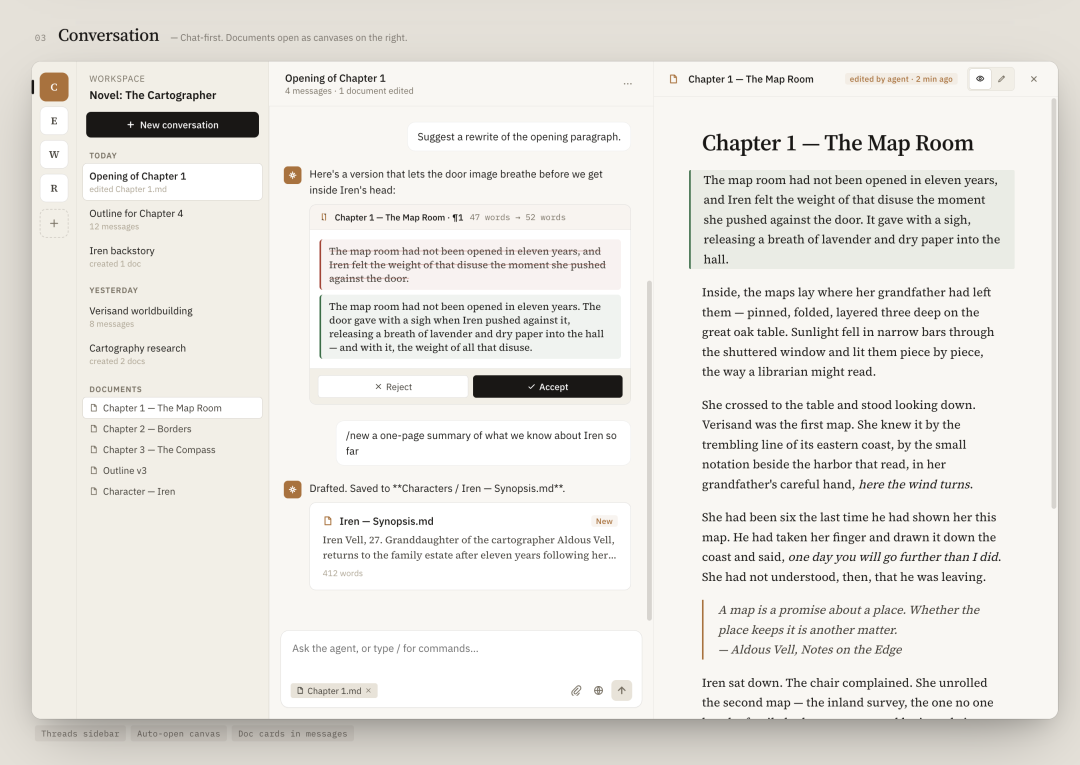Viewport: 1080px width, 765px height.
Task: Start a New conversation
Action: tap(172, 125)
